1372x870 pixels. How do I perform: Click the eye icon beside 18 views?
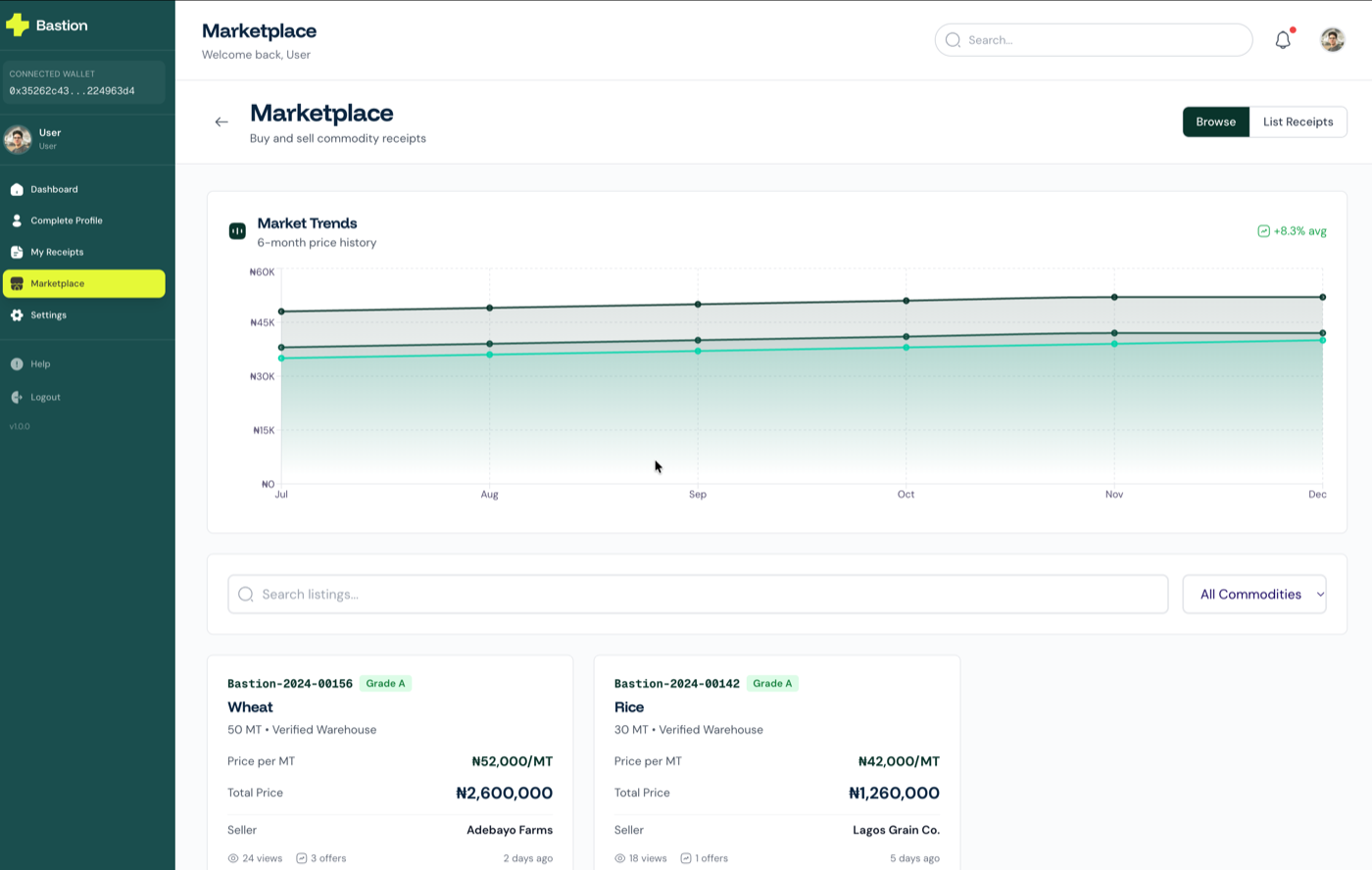click(x=620, y=858)
